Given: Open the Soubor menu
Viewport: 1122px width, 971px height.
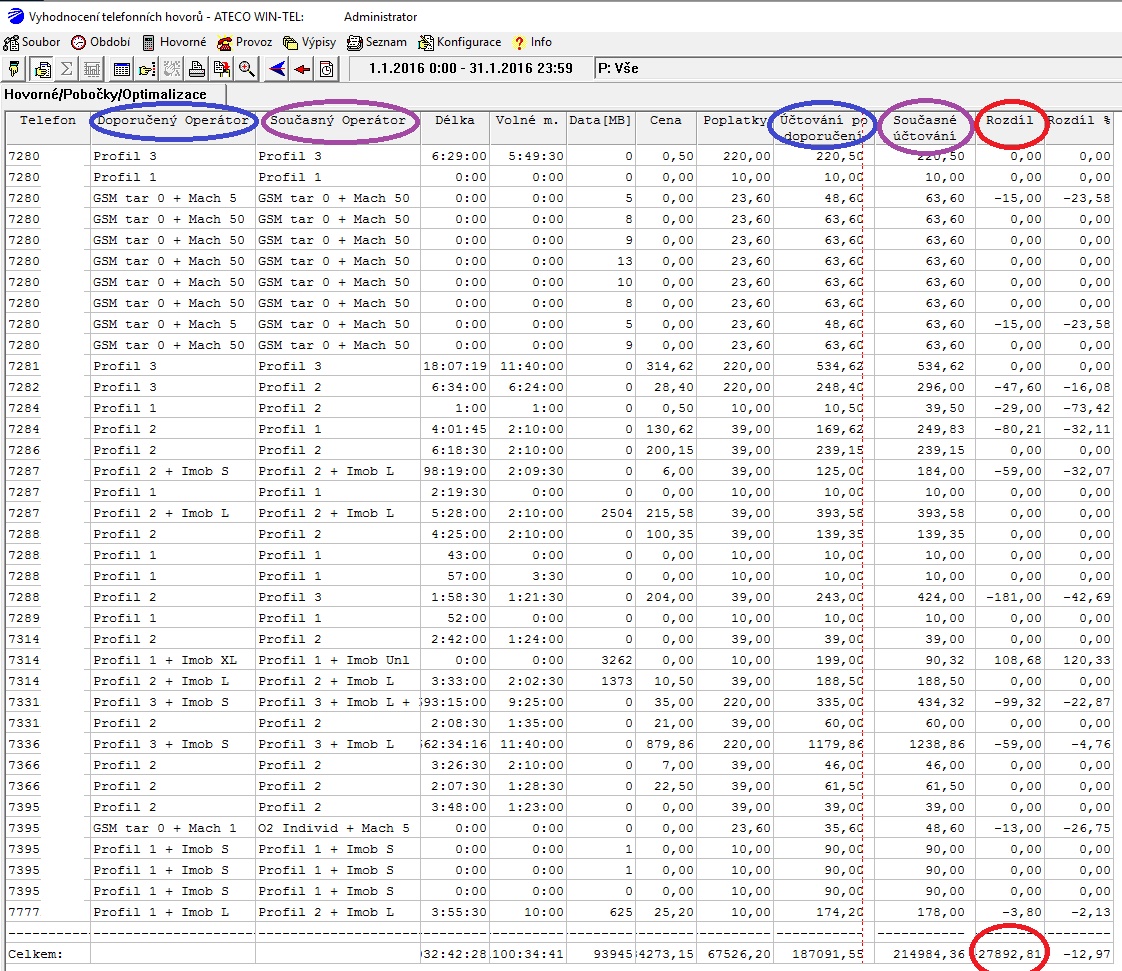Looking at the screenshot, I should click(32, 42).
